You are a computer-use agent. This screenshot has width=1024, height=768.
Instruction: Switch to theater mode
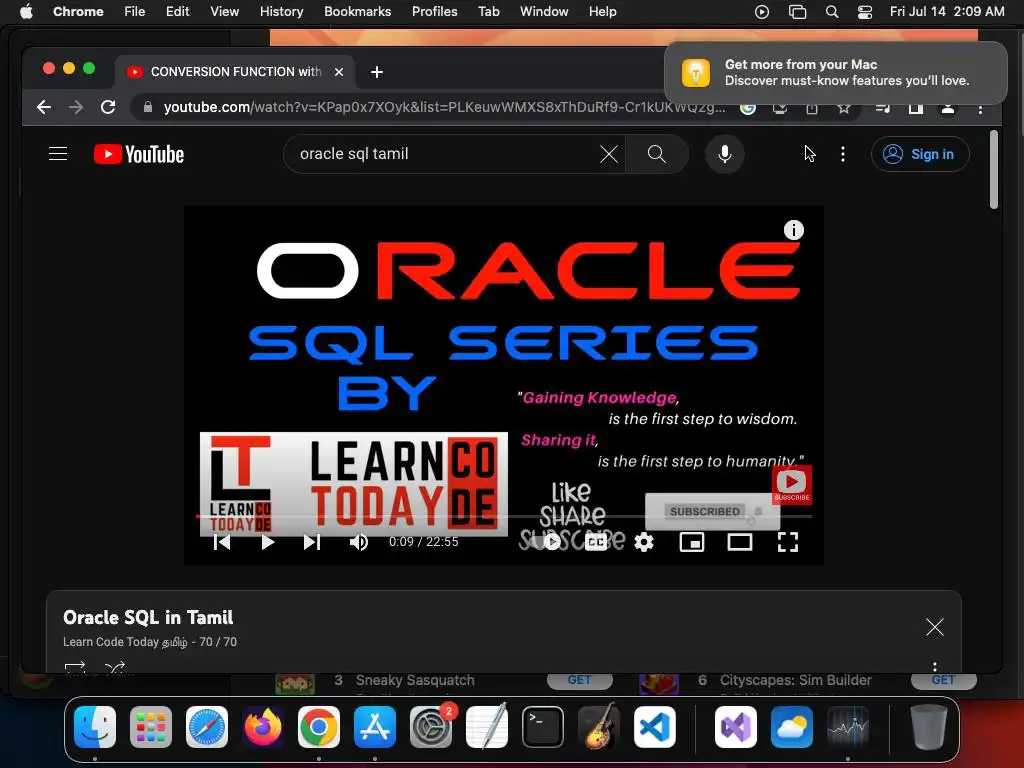(740, 542)
